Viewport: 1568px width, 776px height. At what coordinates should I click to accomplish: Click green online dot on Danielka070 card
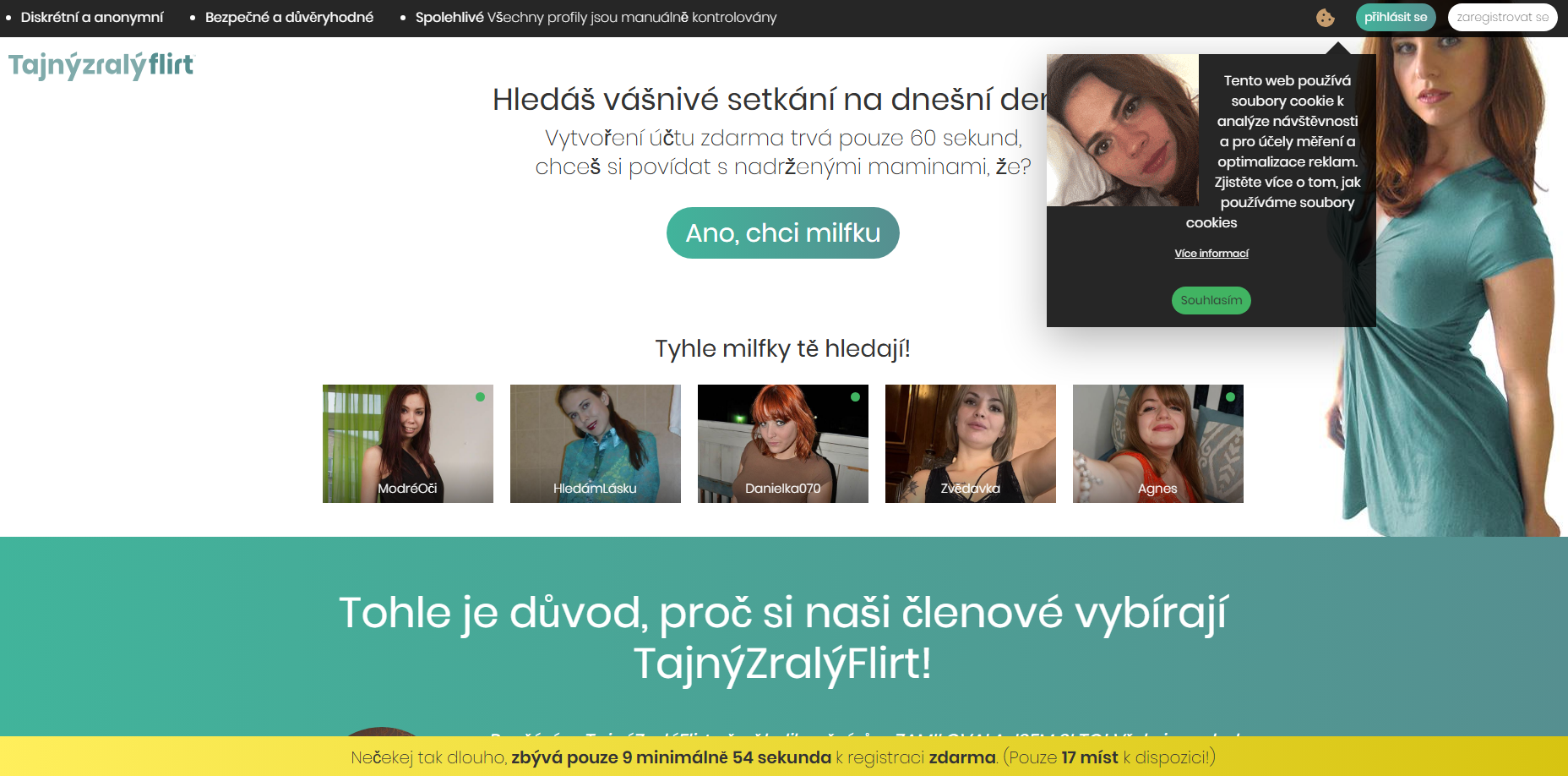[x=855, y=396]
